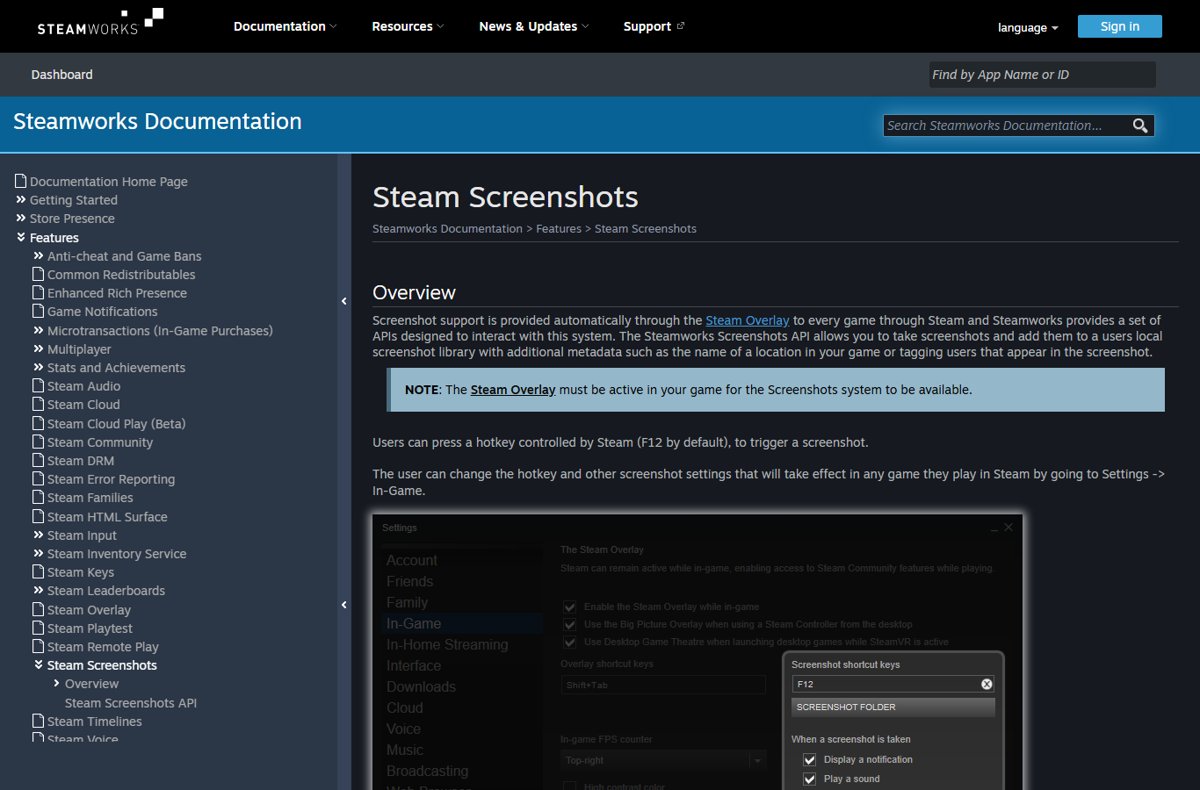This screenshot has height=790, width=1200.
Task: Expand Steam Inventory Service node
Action: pos(39,553)
